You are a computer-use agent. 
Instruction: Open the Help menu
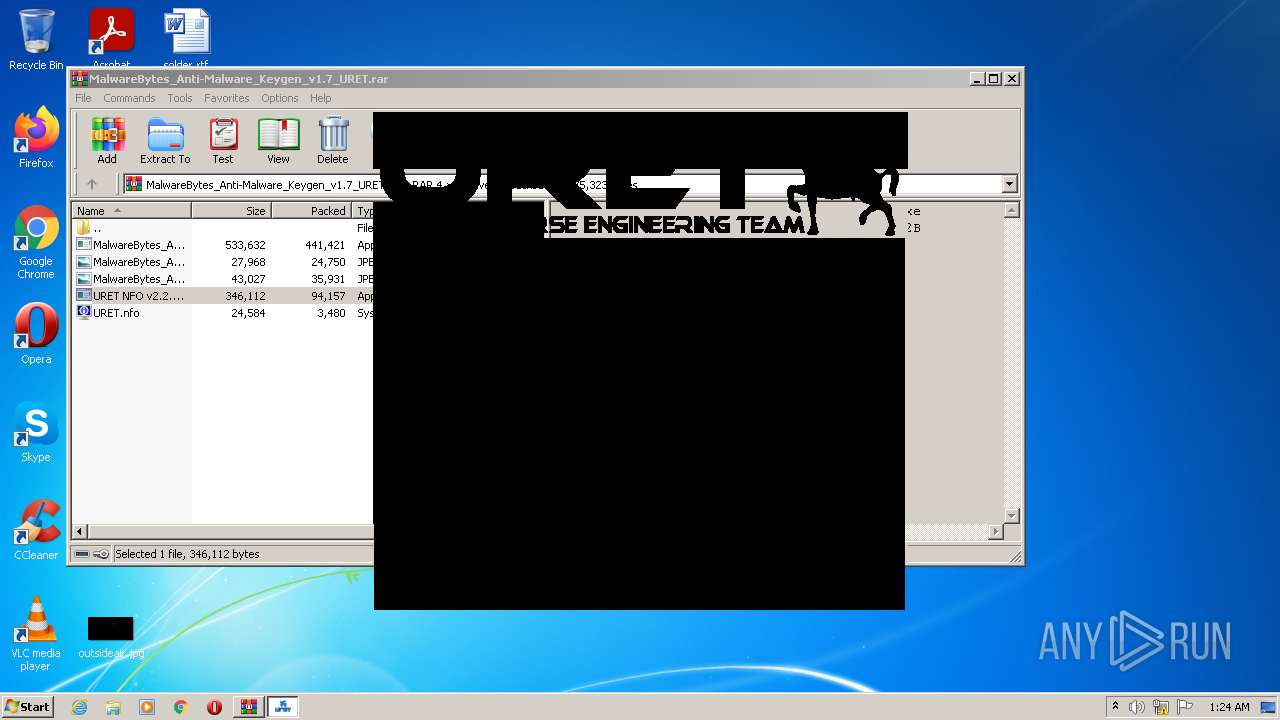point(320,98)
